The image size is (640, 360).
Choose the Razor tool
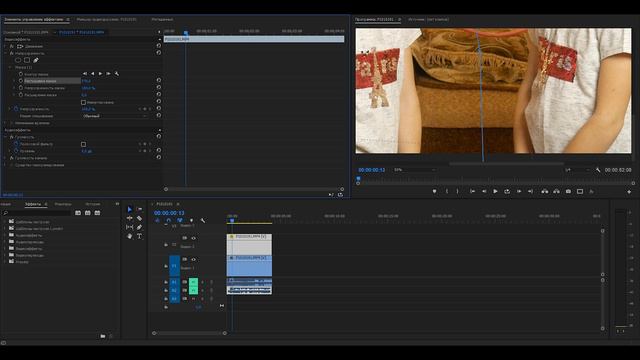[x=139, y=218]
